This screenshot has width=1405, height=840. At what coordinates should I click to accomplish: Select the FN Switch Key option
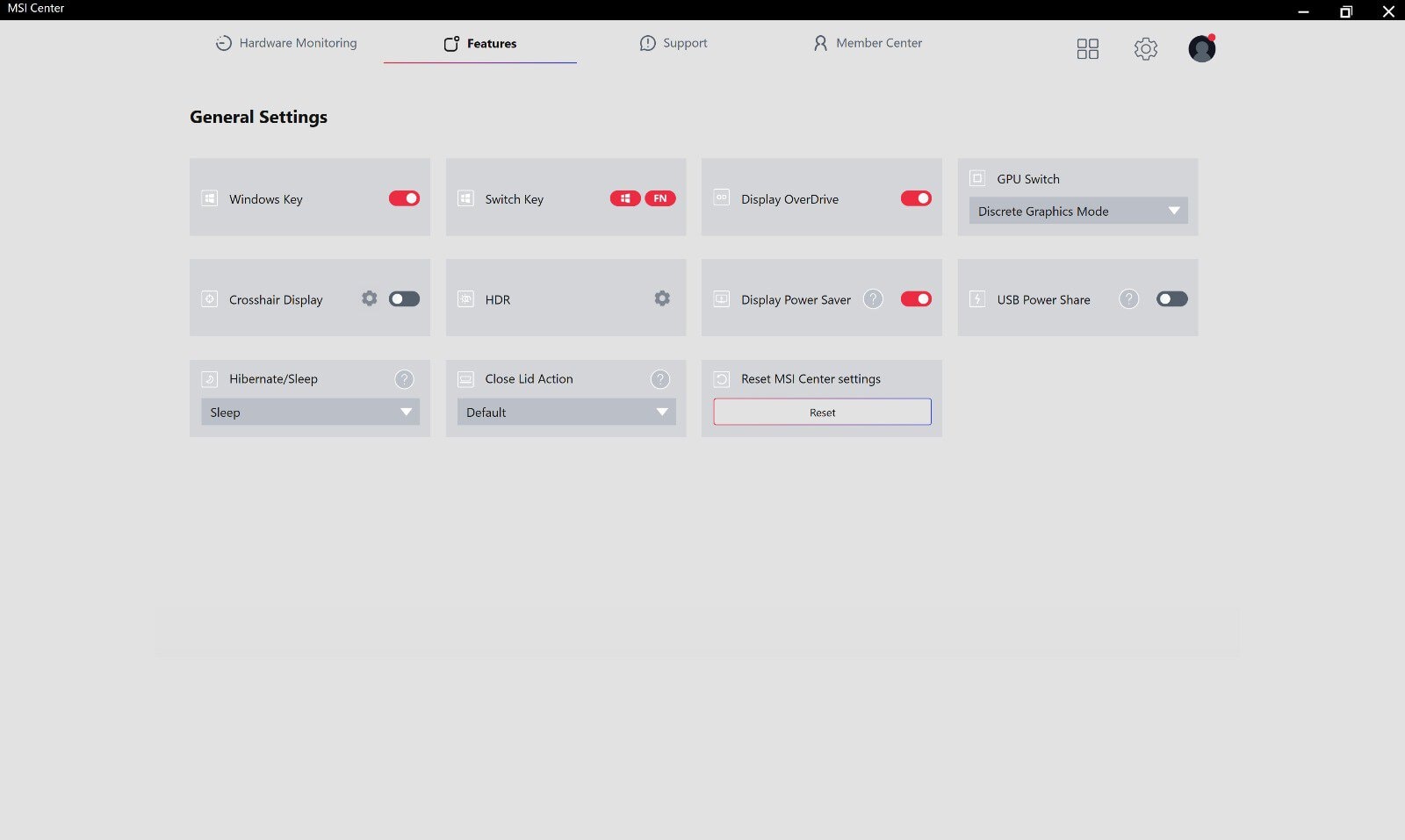coord(660,198)
